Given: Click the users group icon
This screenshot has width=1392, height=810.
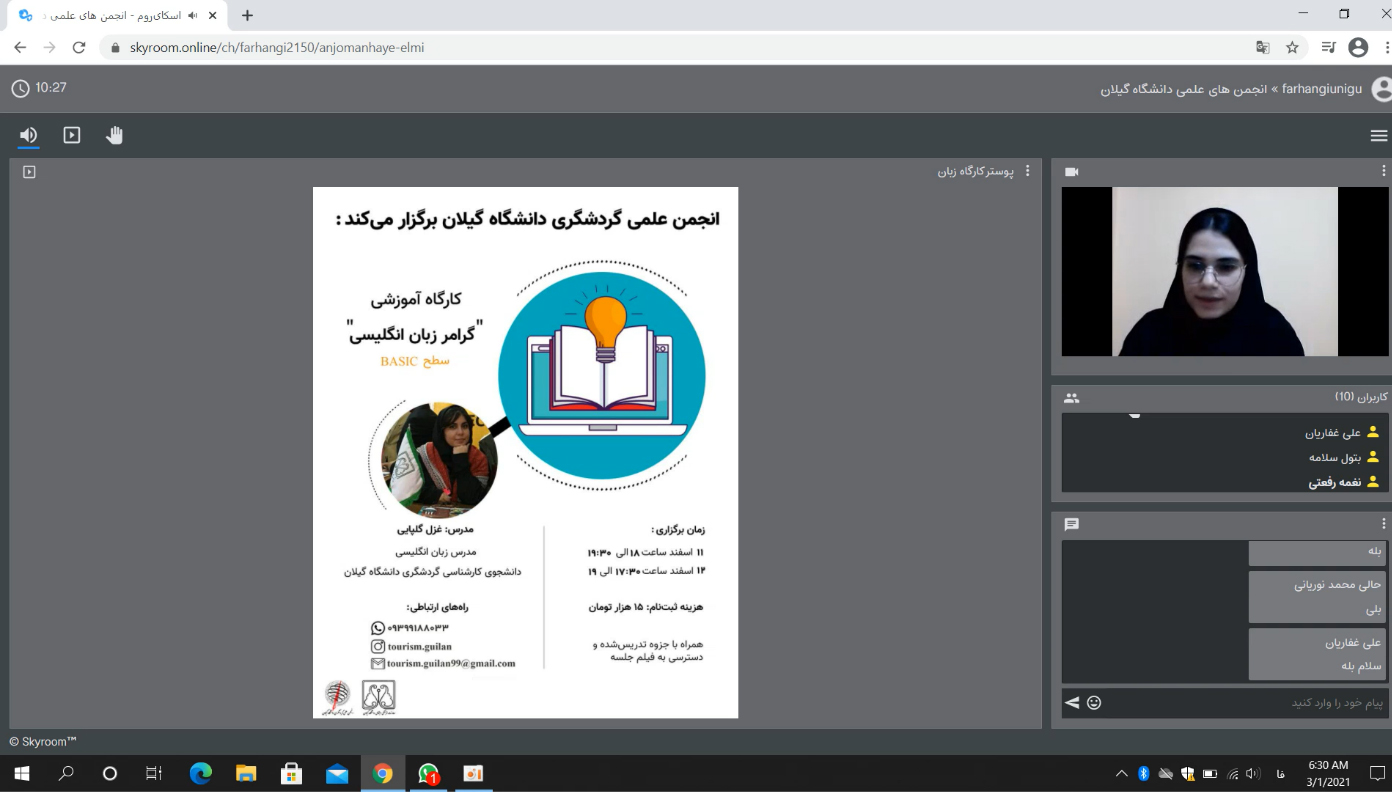Looking at the screenshot, I should tap(1072, 398).
